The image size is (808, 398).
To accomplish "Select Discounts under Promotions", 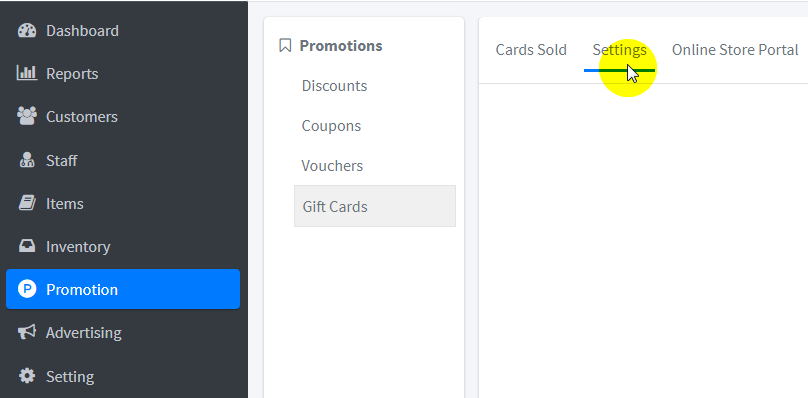I will pos(334,86).
